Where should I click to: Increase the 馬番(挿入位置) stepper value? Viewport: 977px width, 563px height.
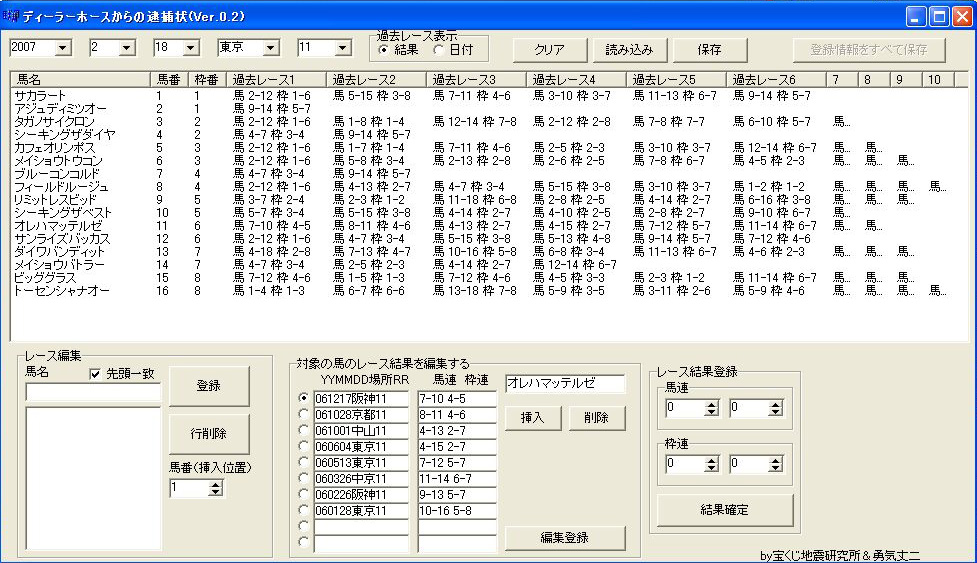pos(216,484)
